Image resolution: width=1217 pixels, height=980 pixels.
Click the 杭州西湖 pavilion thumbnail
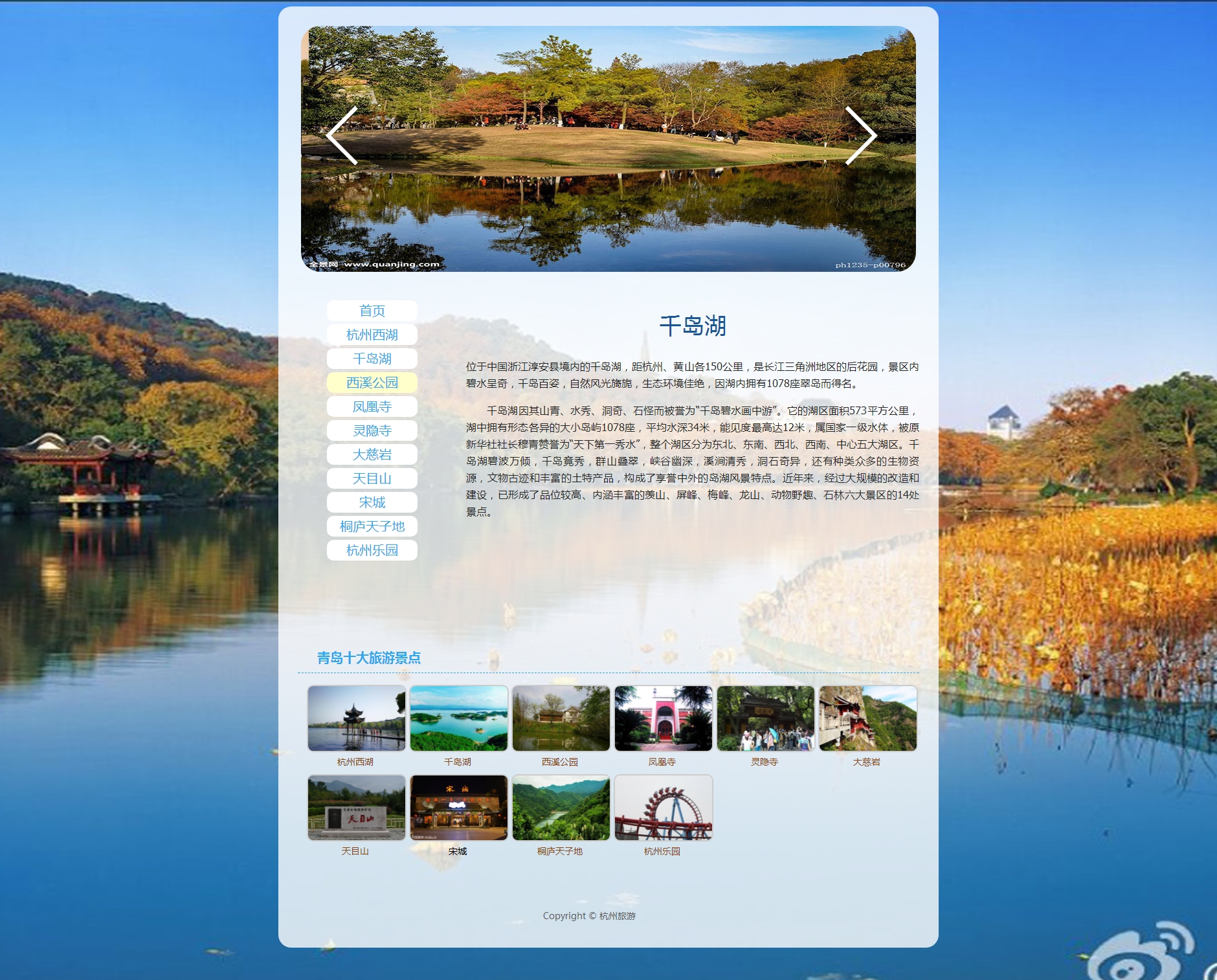click(356, 718)
